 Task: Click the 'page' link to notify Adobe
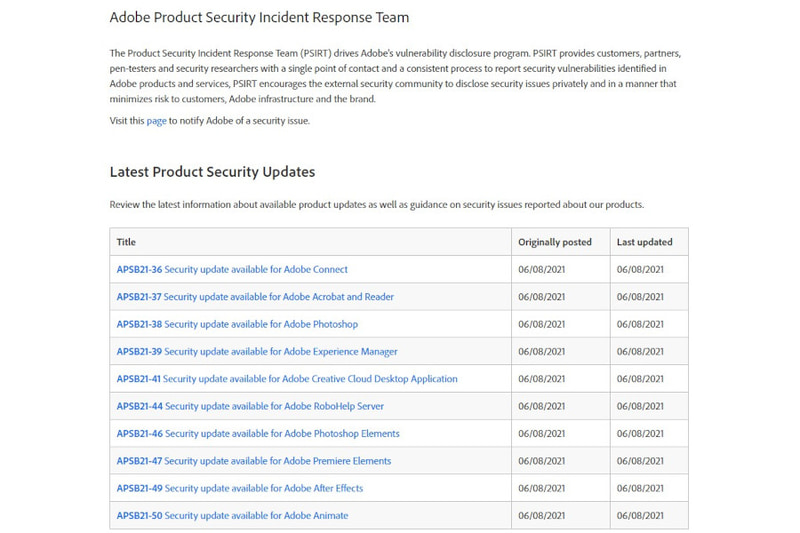(x=156, y=121)
